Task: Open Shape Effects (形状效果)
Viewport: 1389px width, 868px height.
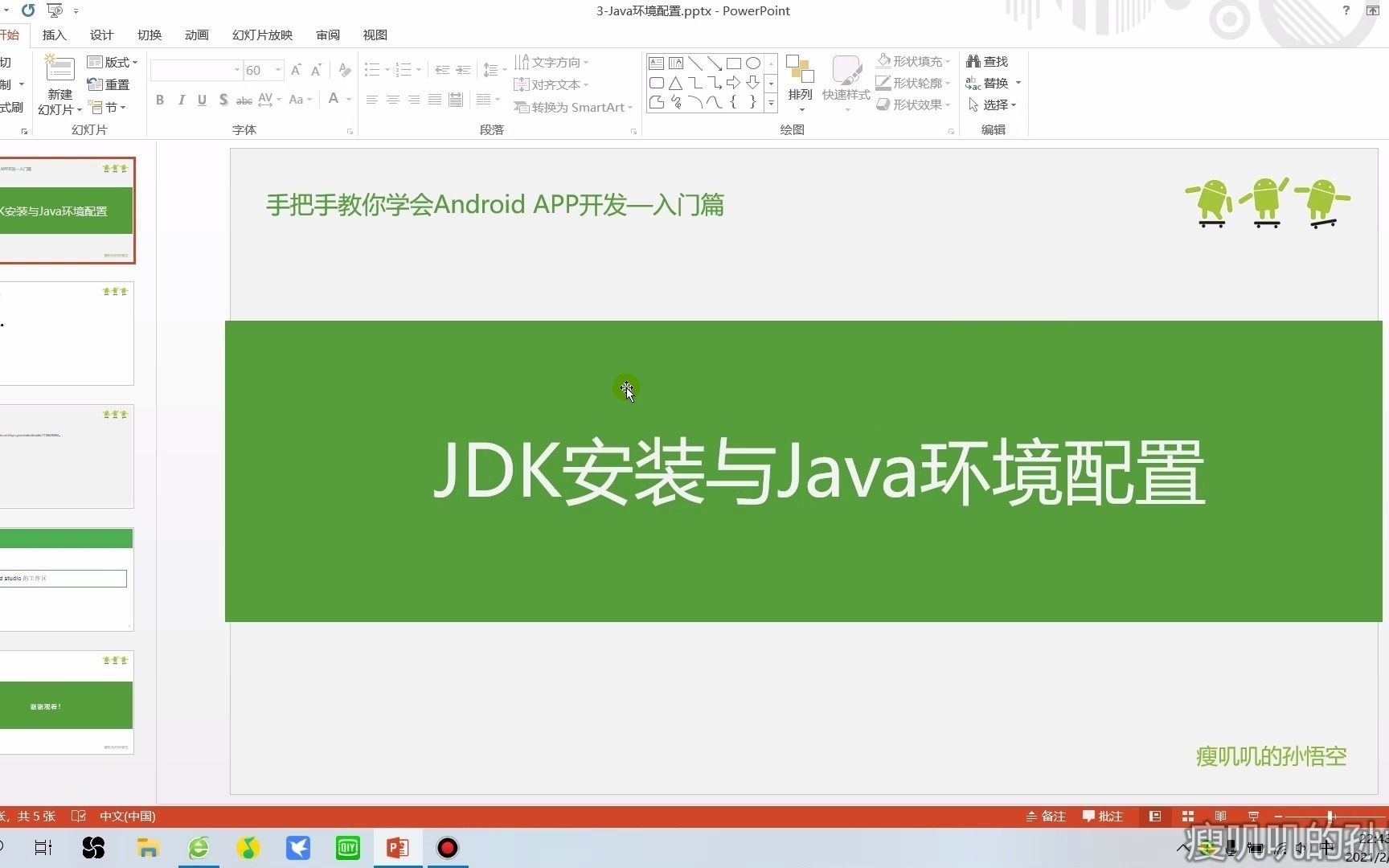Action: pyautogui.click(x=913, y=104)
